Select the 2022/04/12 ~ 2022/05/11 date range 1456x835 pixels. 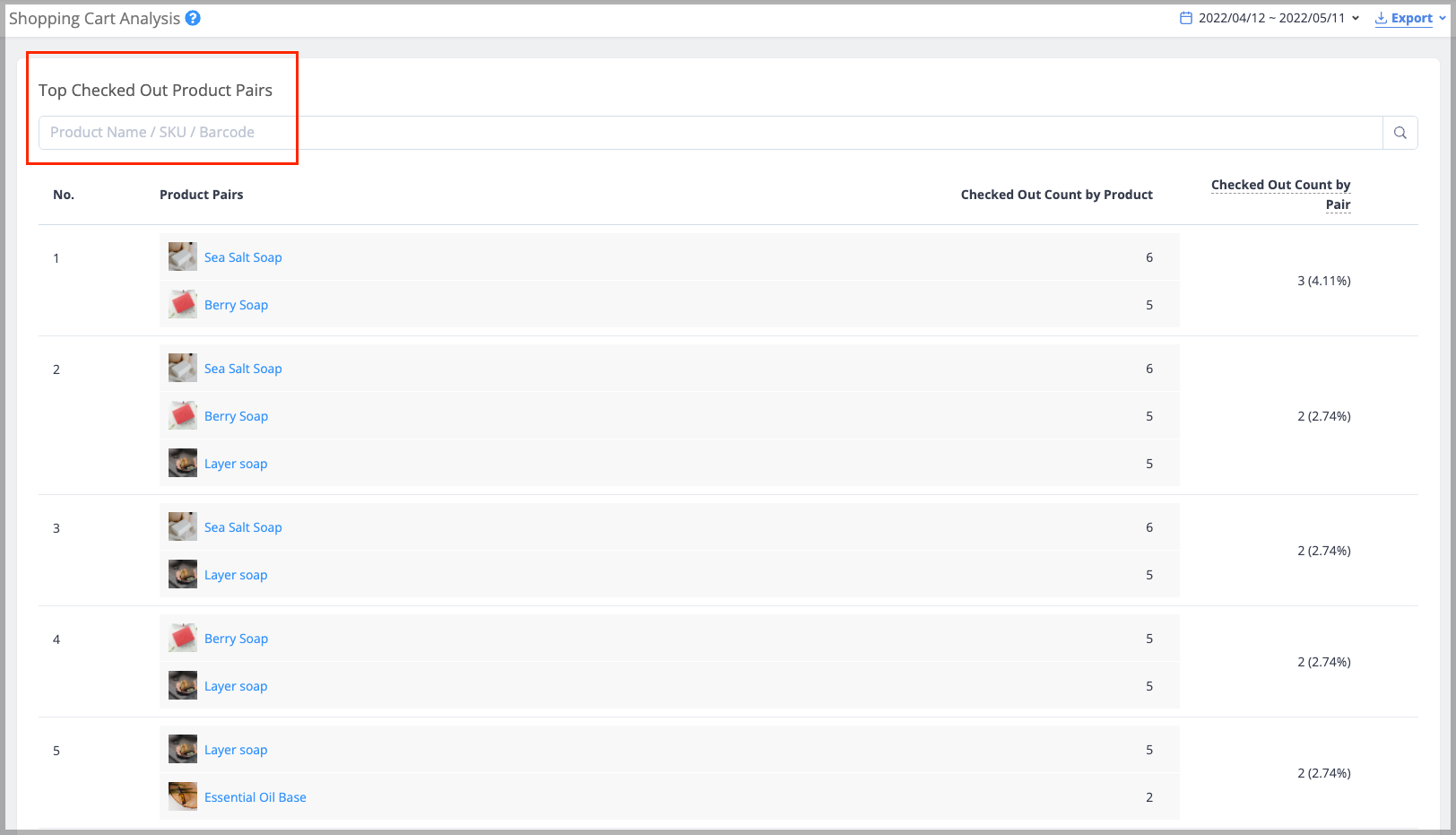tap(1267, 17)
